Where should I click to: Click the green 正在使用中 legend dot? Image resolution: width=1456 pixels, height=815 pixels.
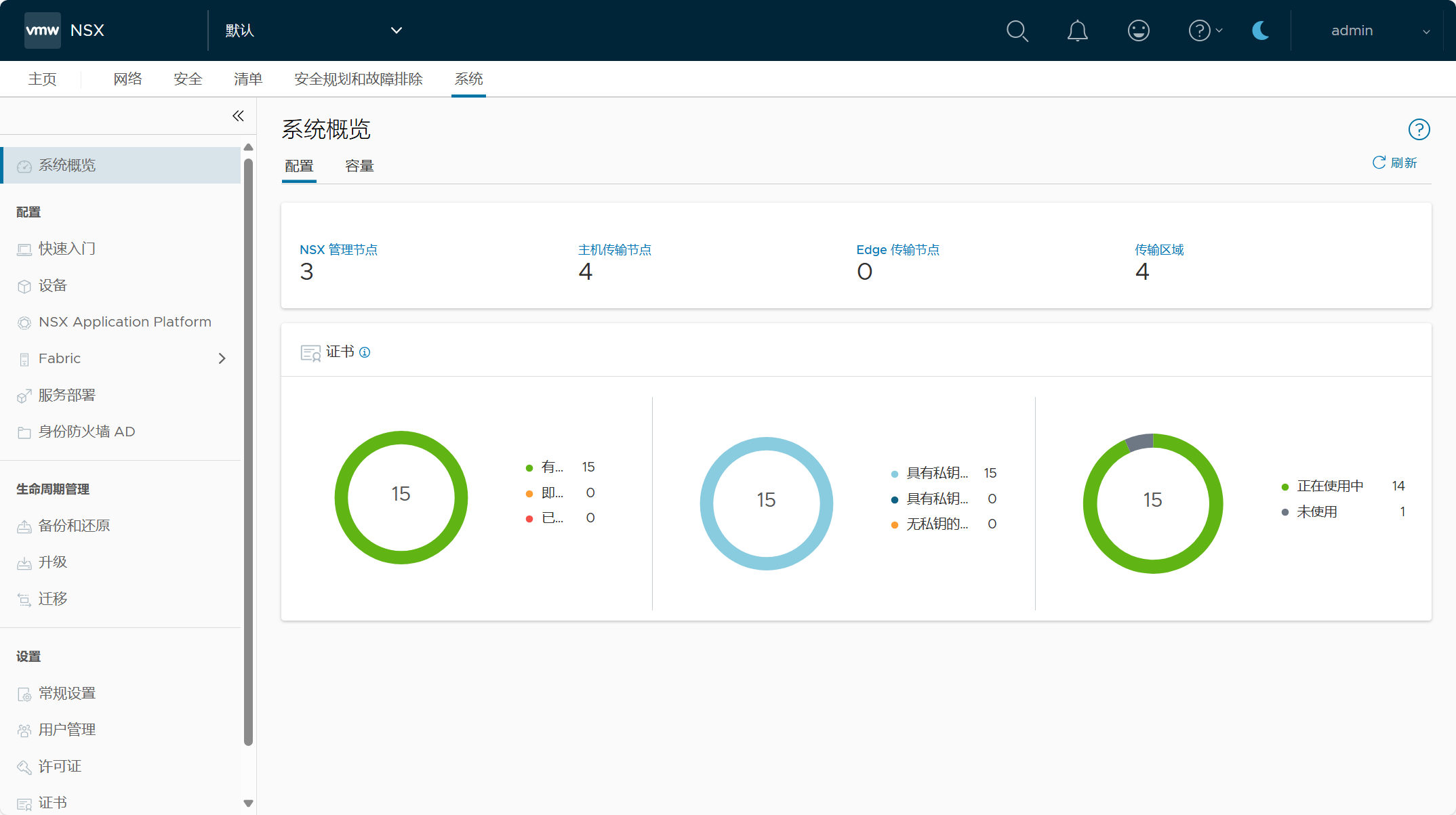click(1285, 487)
